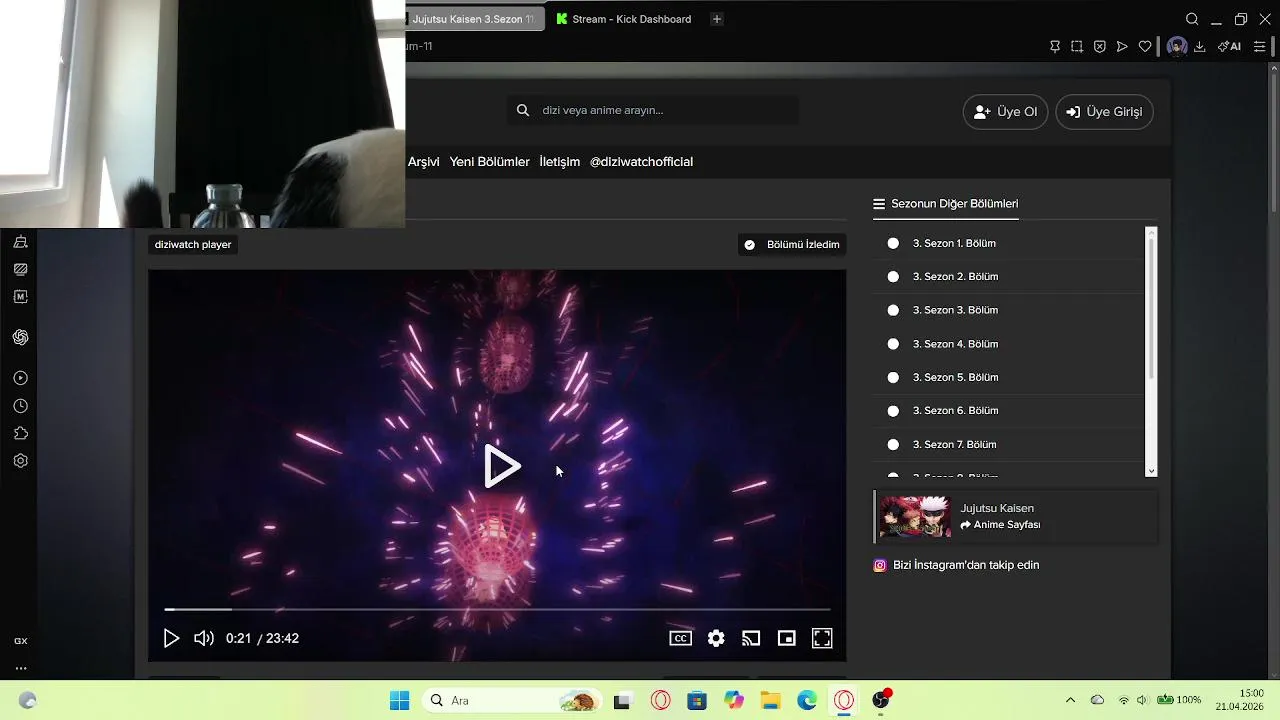
Task: Click the small play button in the control bar
Action: [x=171, y=638]
